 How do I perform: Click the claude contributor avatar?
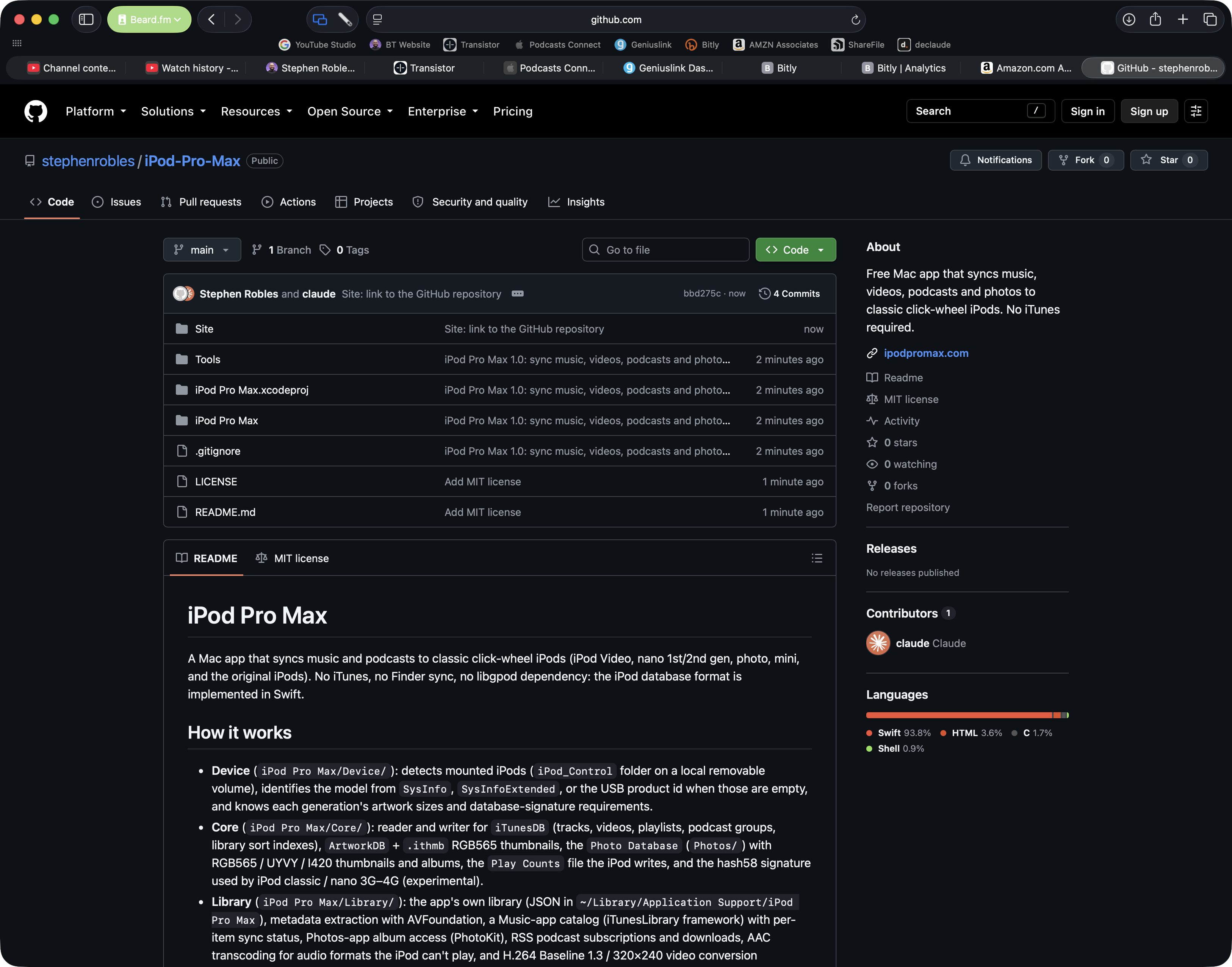click(878, 643)
